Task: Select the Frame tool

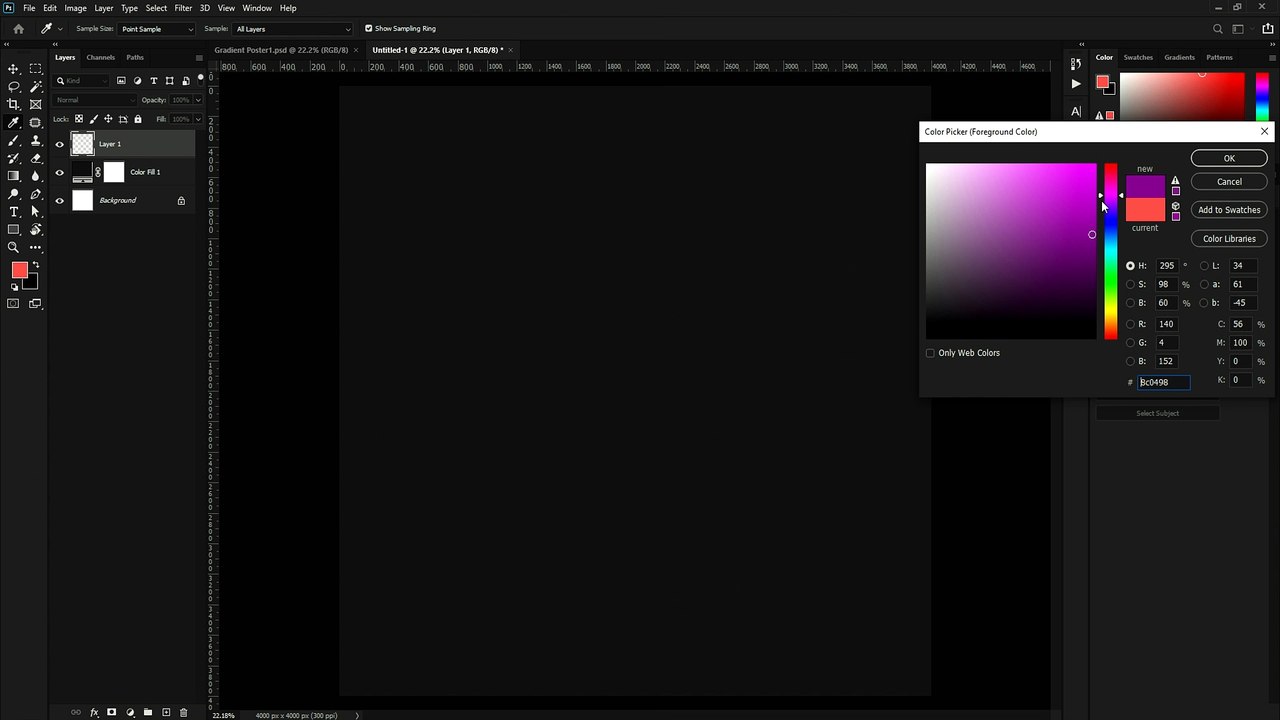Action: 36,104
